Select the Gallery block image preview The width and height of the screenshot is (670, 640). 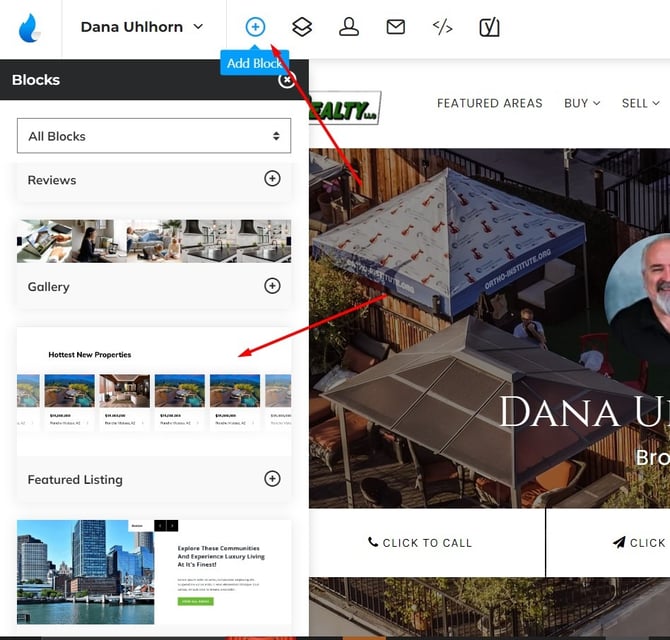click(x=154, y=241)
